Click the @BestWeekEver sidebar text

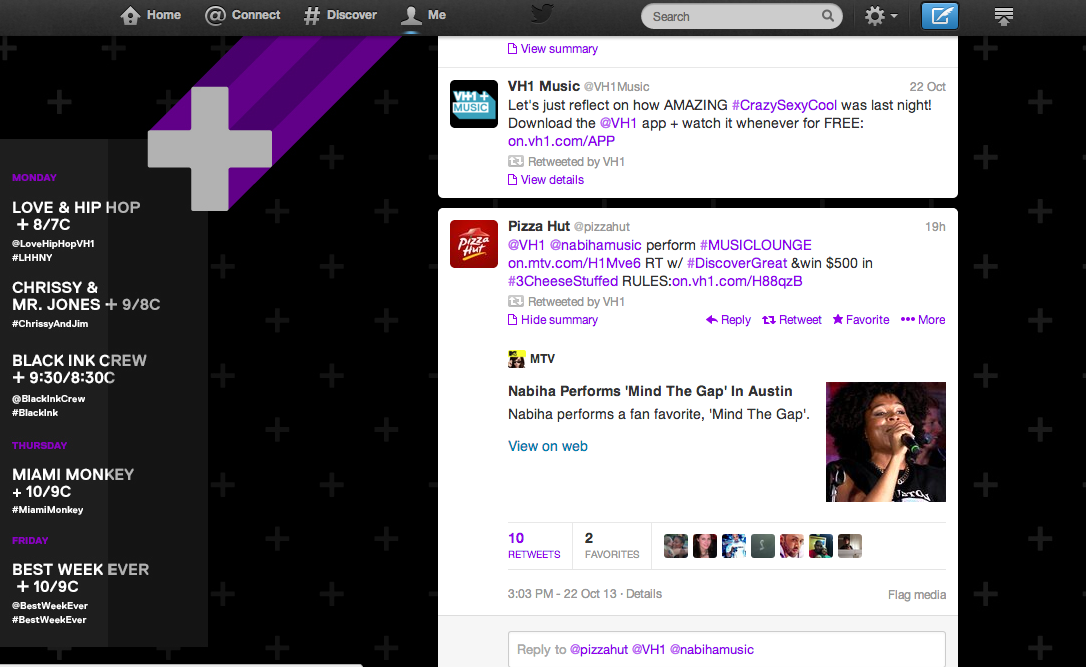50,605
